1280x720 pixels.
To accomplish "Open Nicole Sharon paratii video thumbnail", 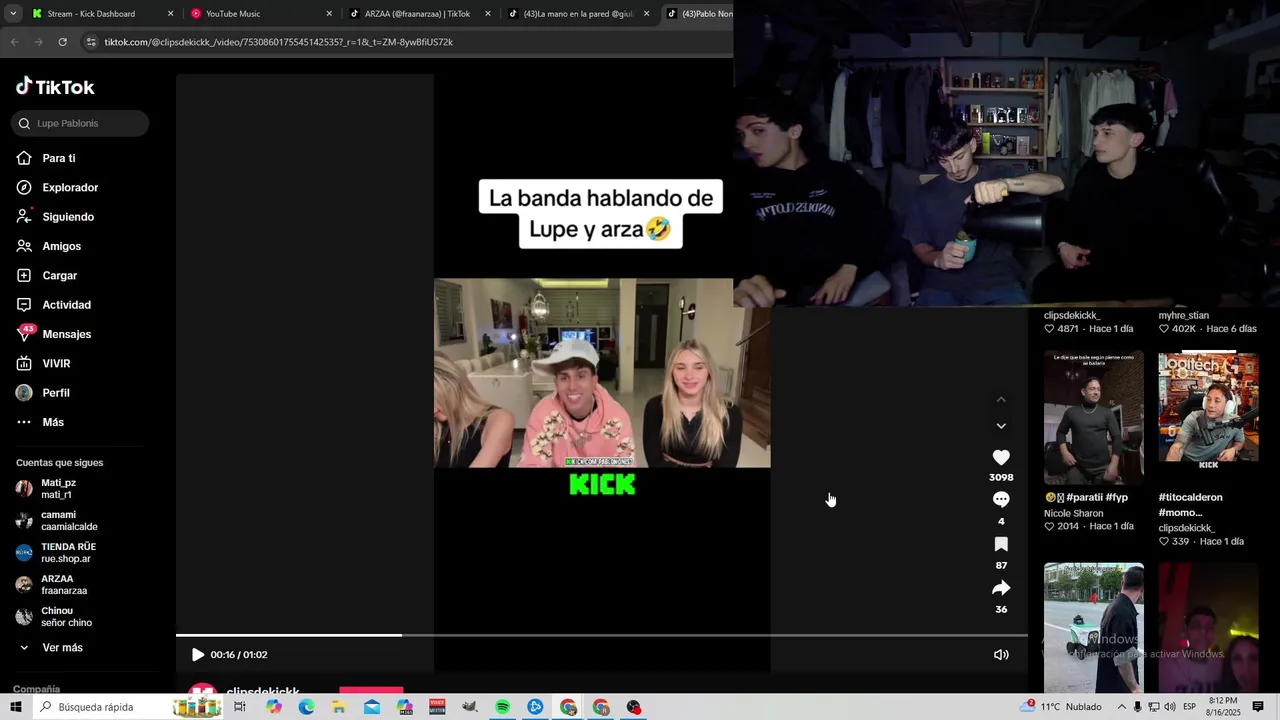I will pos(1094,418).
